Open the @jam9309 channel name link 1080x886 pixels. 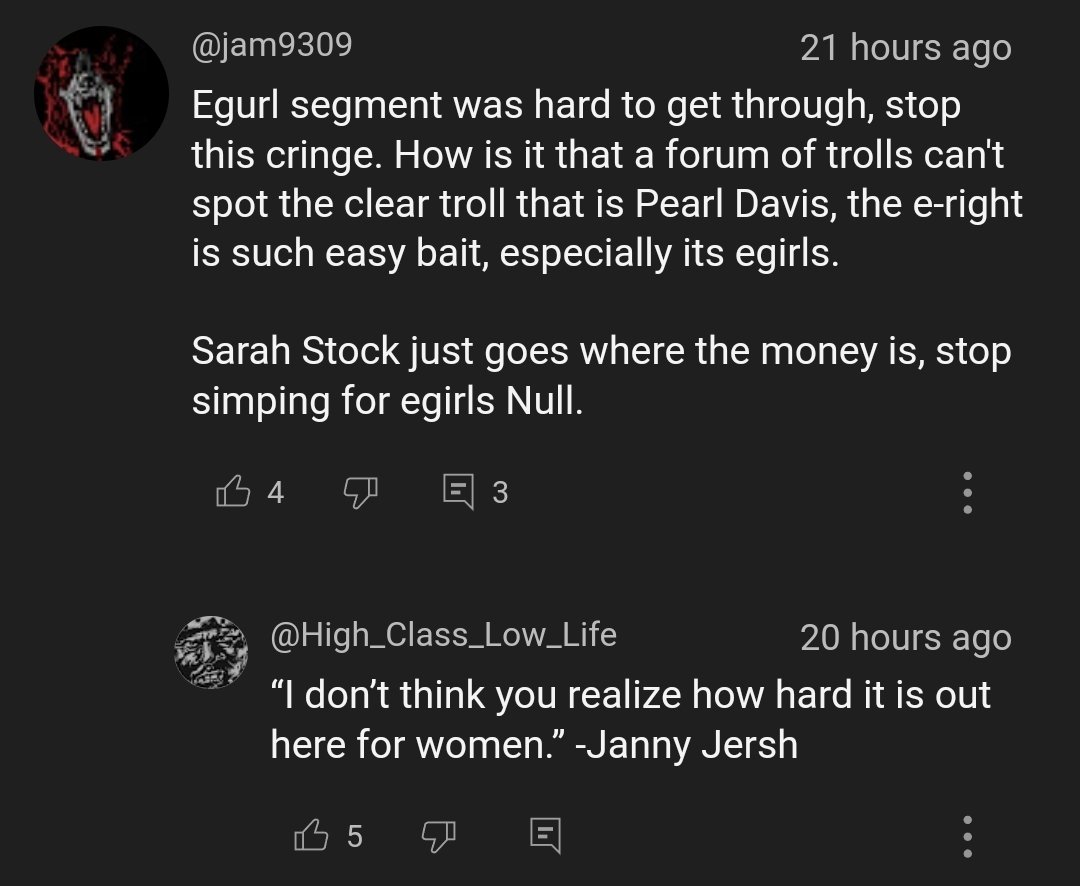[272, 45]
